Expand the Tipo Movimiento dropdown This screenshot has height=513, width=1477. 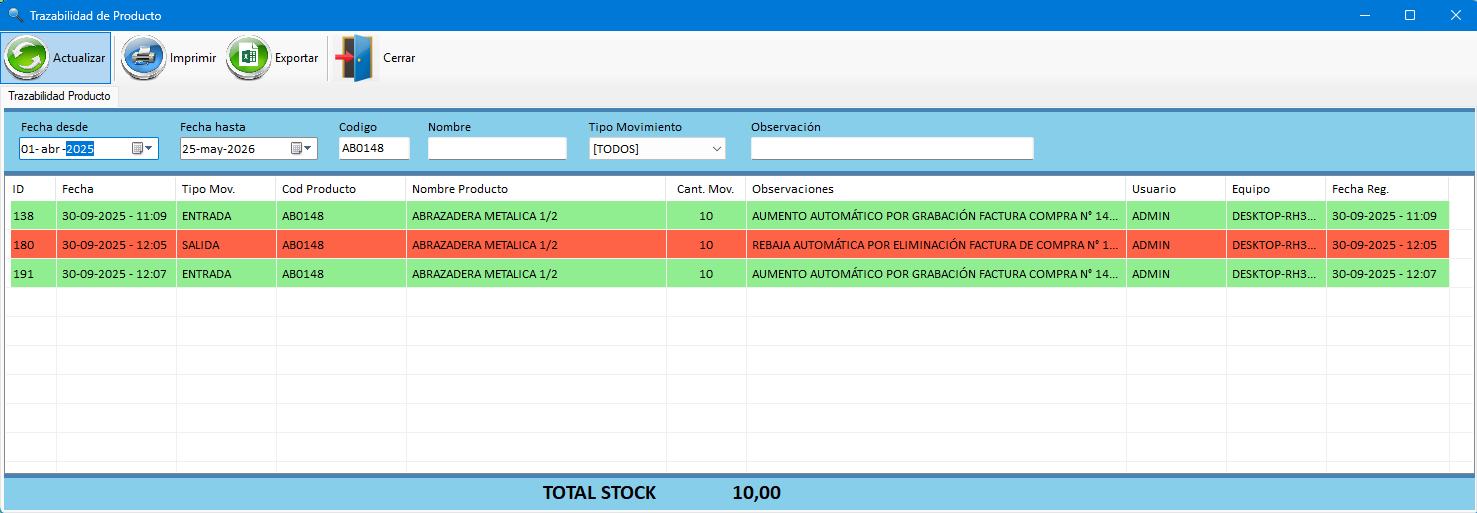[x=716, y=149]
